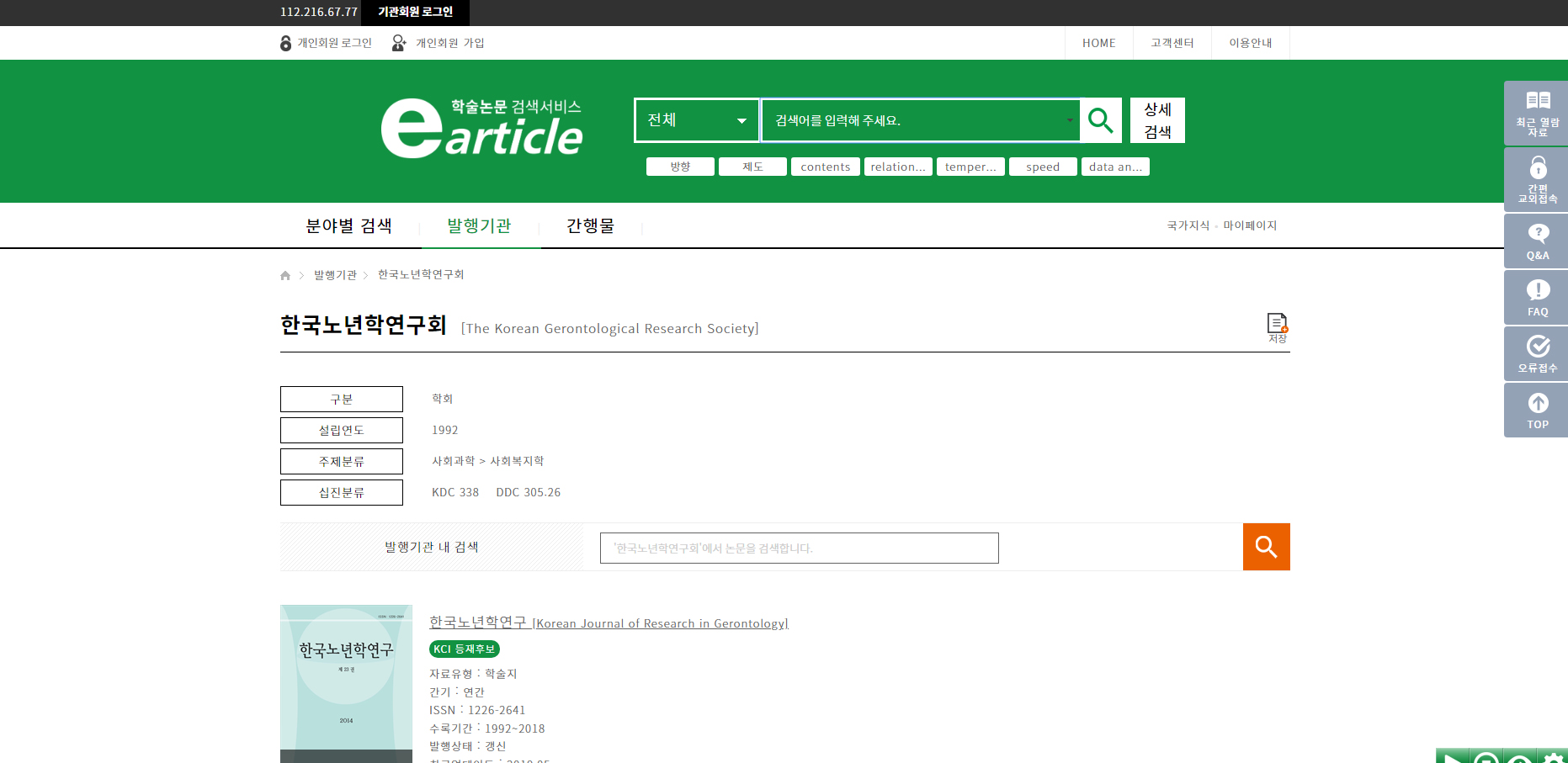The height and width of the screenshot is (763, 1568).
Task: Open the FAQ sidebar icon
Action: pyautogui.click(x=1537, y=297)
